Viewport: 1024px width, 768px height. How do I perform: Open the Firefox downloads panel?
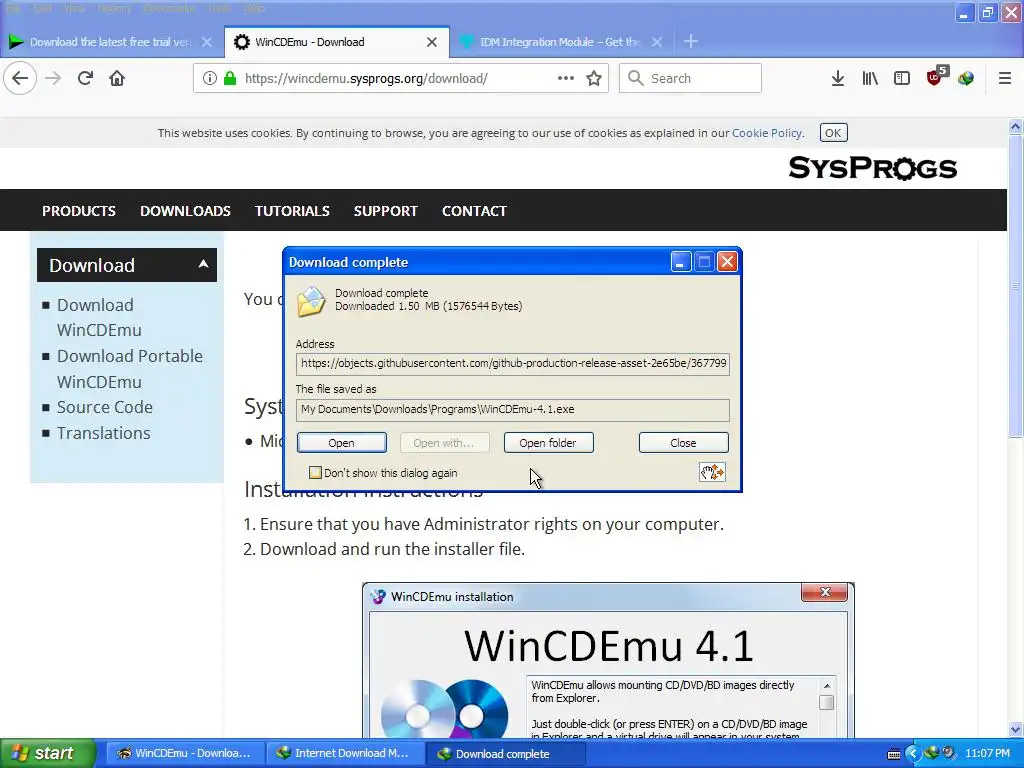(x=838, y=78)
